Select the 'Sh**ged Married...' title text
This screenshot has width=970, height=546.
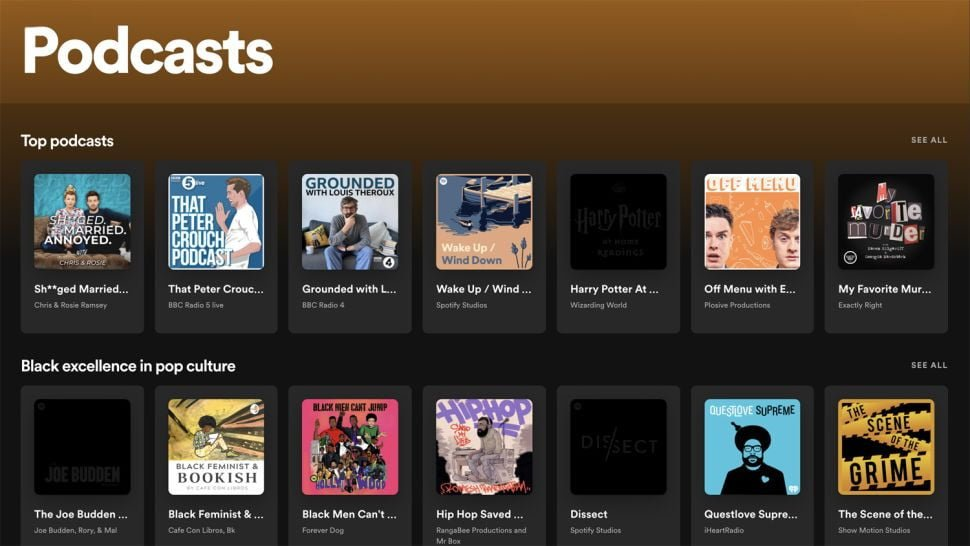pyautogui.click(x=81, y=289)
